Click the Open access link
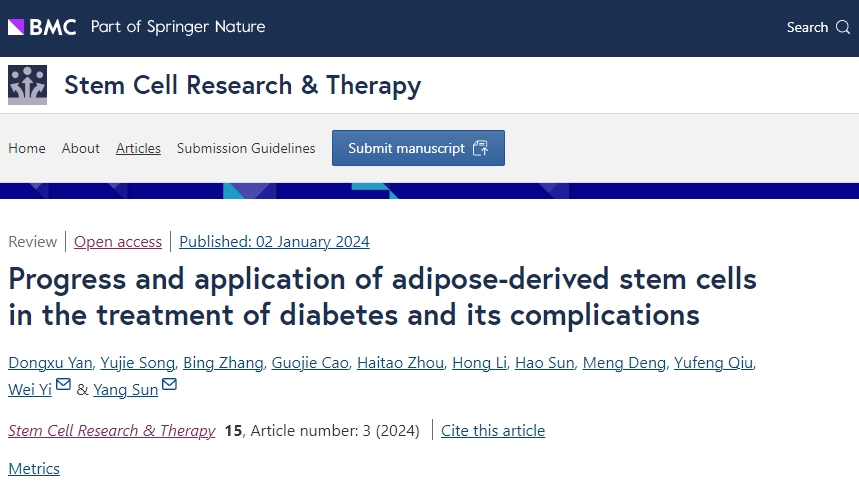 coord(118,241)
